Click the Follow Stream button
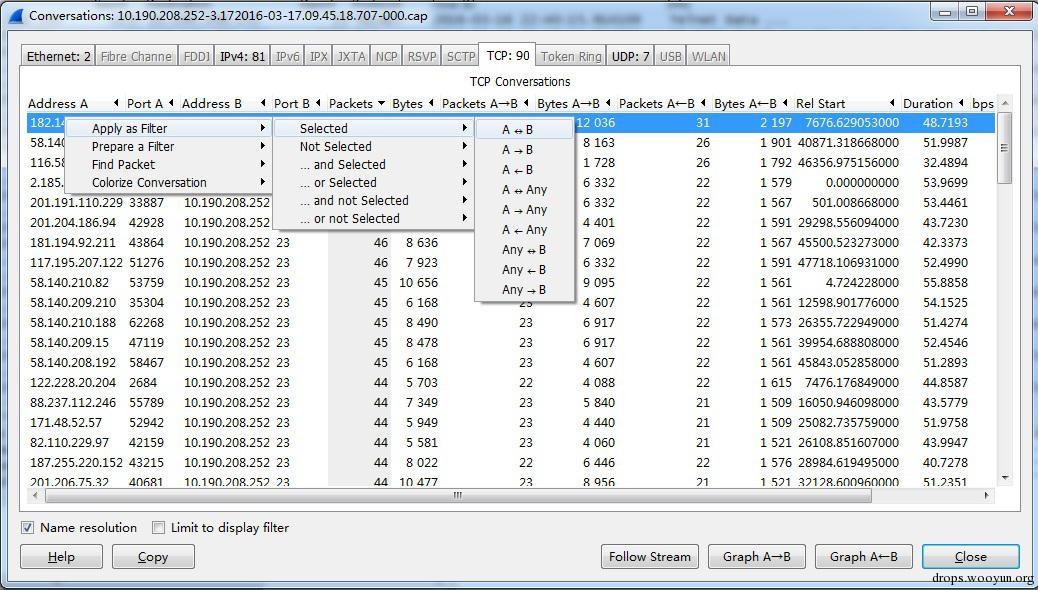 tap(649, 557)
